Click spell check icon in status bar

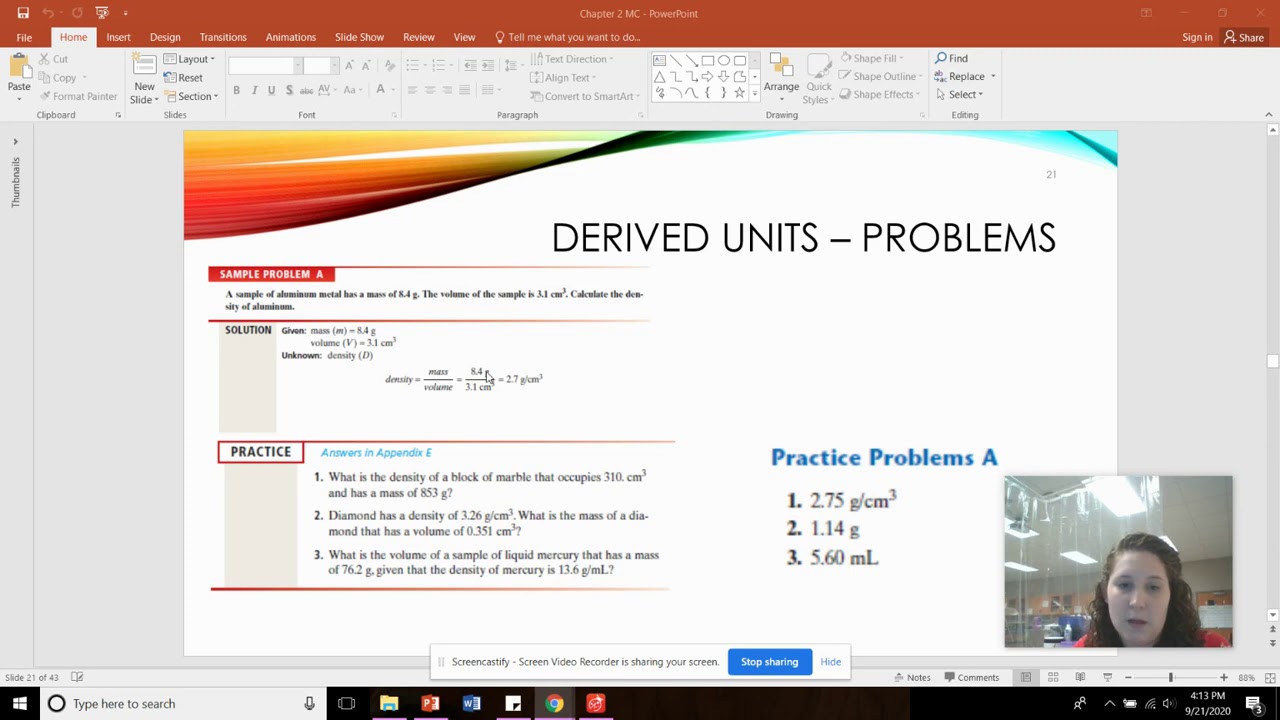[77, 677]
